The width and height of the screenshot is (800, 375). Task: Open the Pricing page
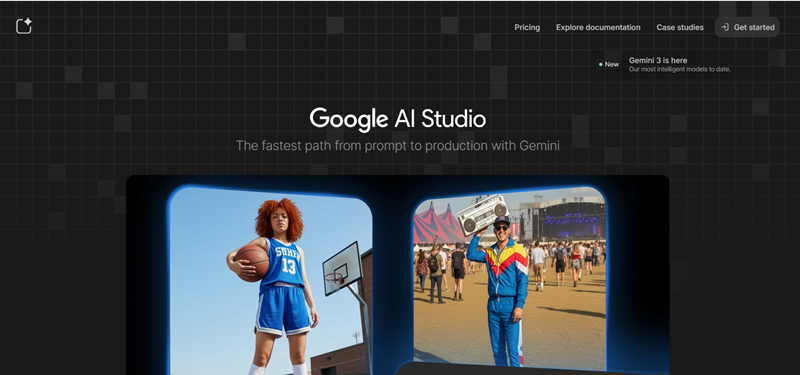[527, 28]
